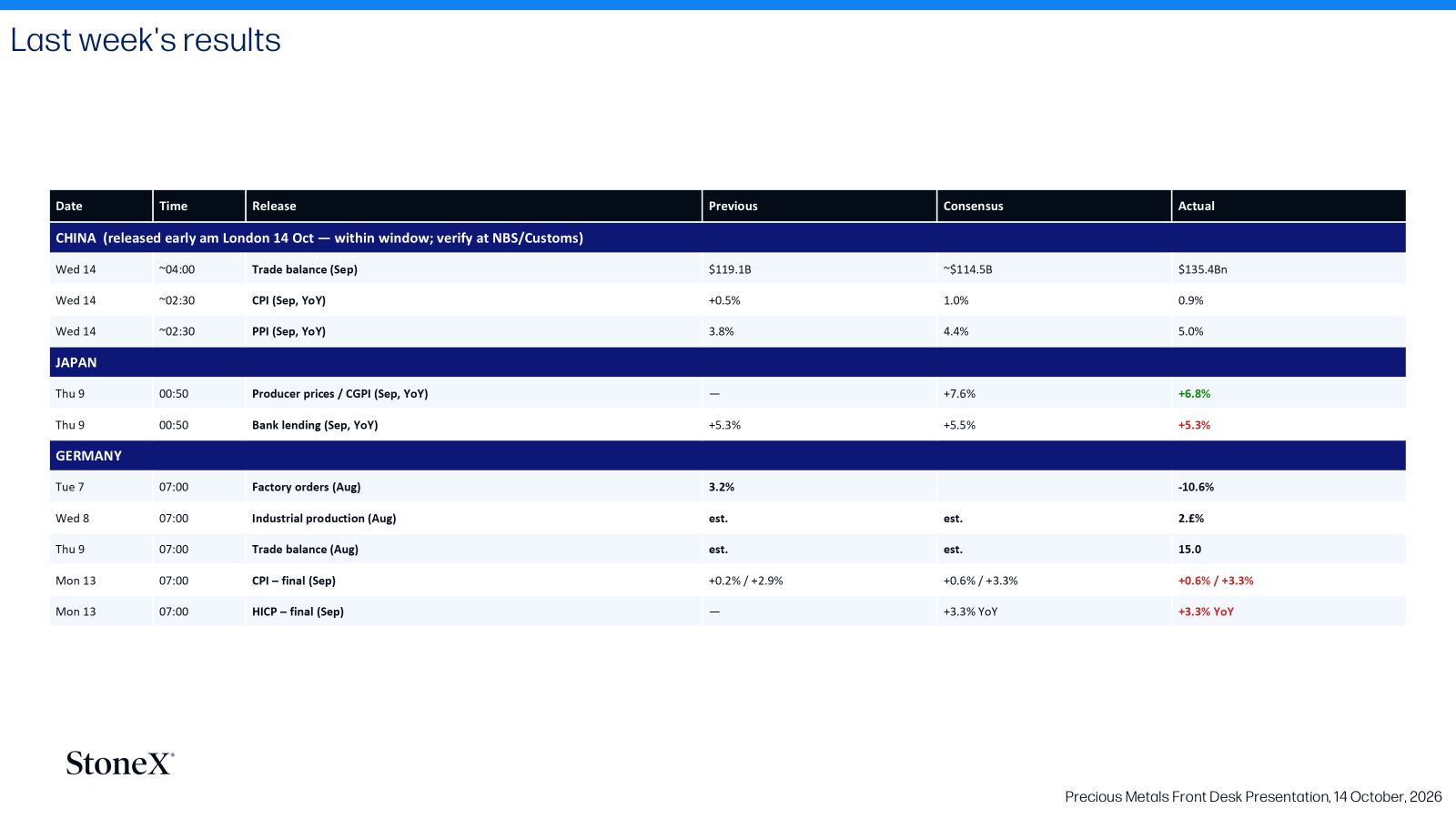Select the CHINA section heading row
Screen dimensions: 1456x819
pos(728,238)
